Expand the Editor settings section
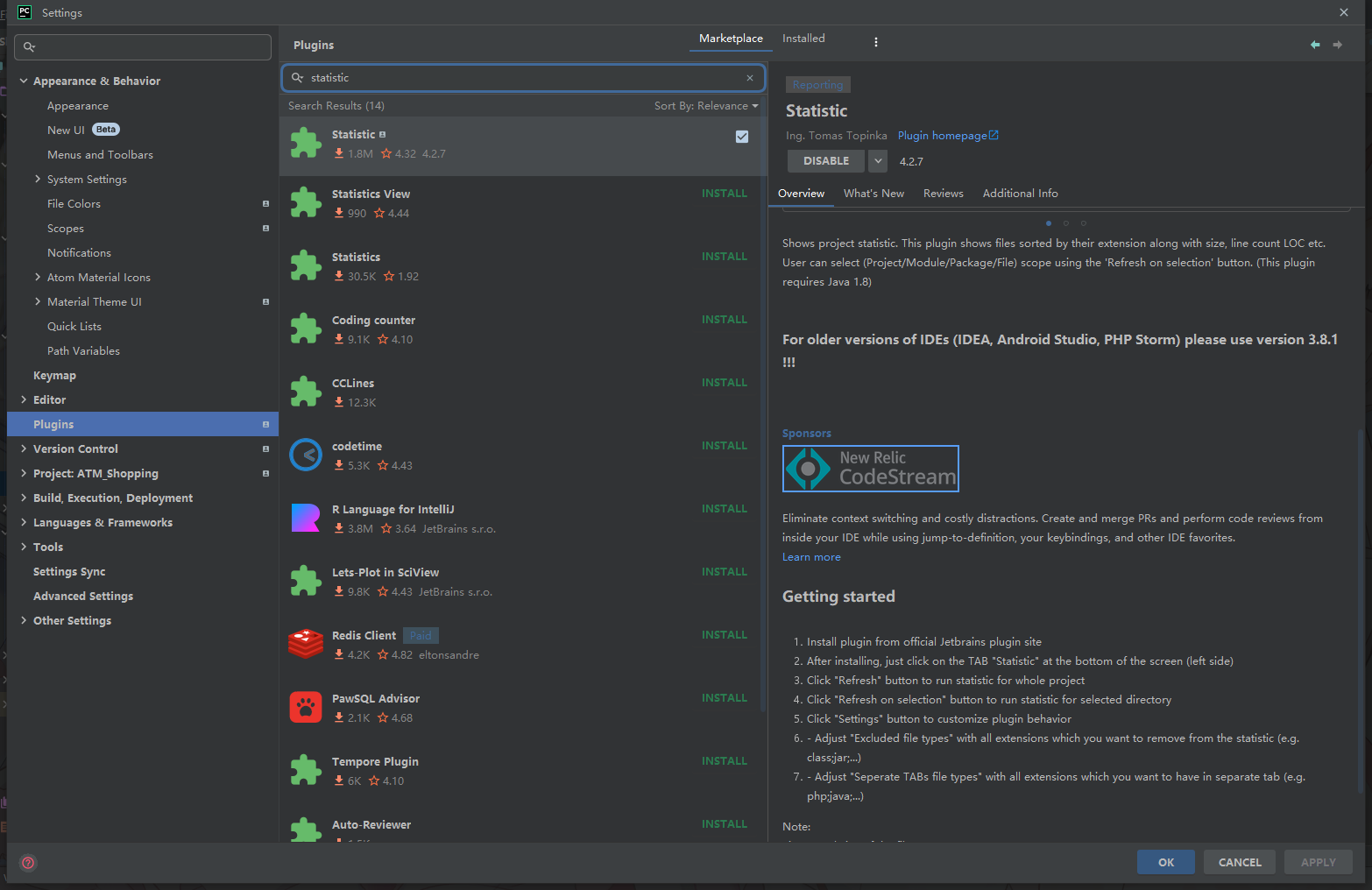The width and height of the screenshot is (1372, 890). (24, 399)
